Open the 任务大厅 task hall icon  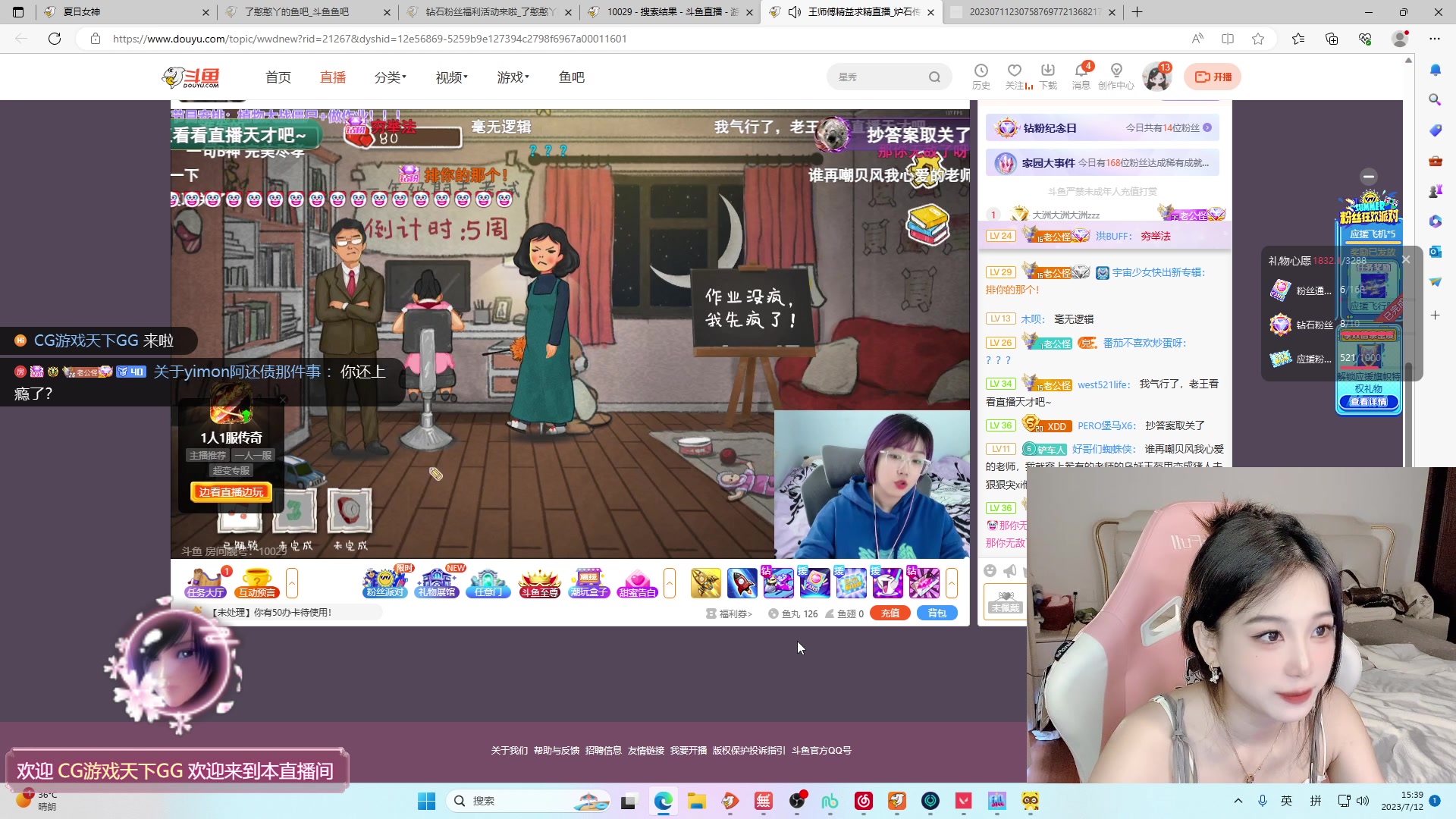(x=206, y=583)
